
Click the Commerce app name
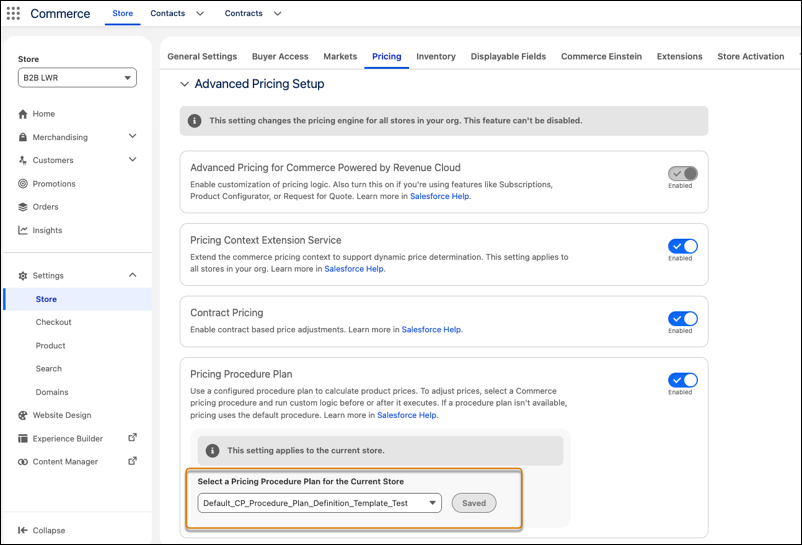coord(60,14)
